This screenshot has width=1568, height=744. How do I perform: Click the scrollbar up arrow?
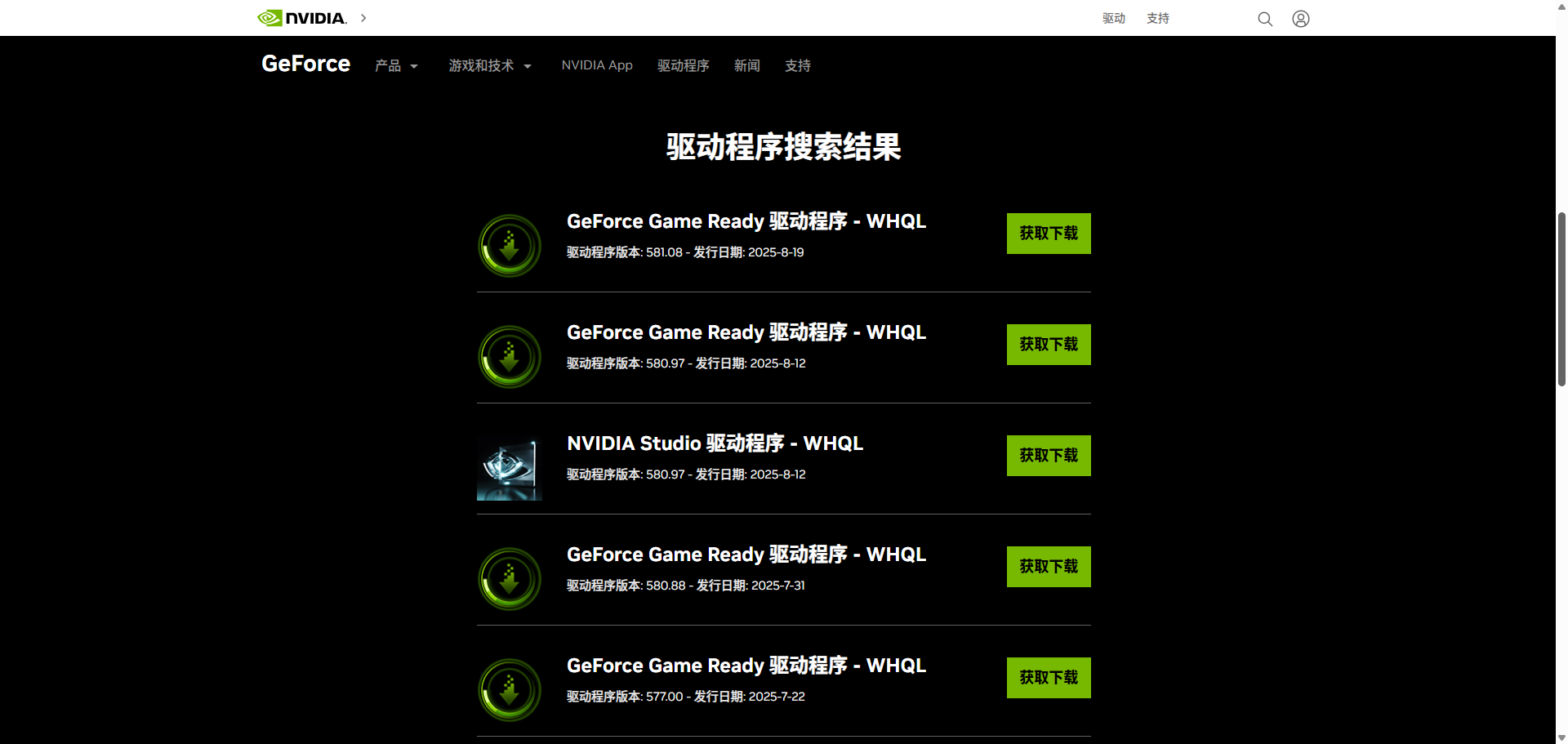click(x=1561, y=5)
